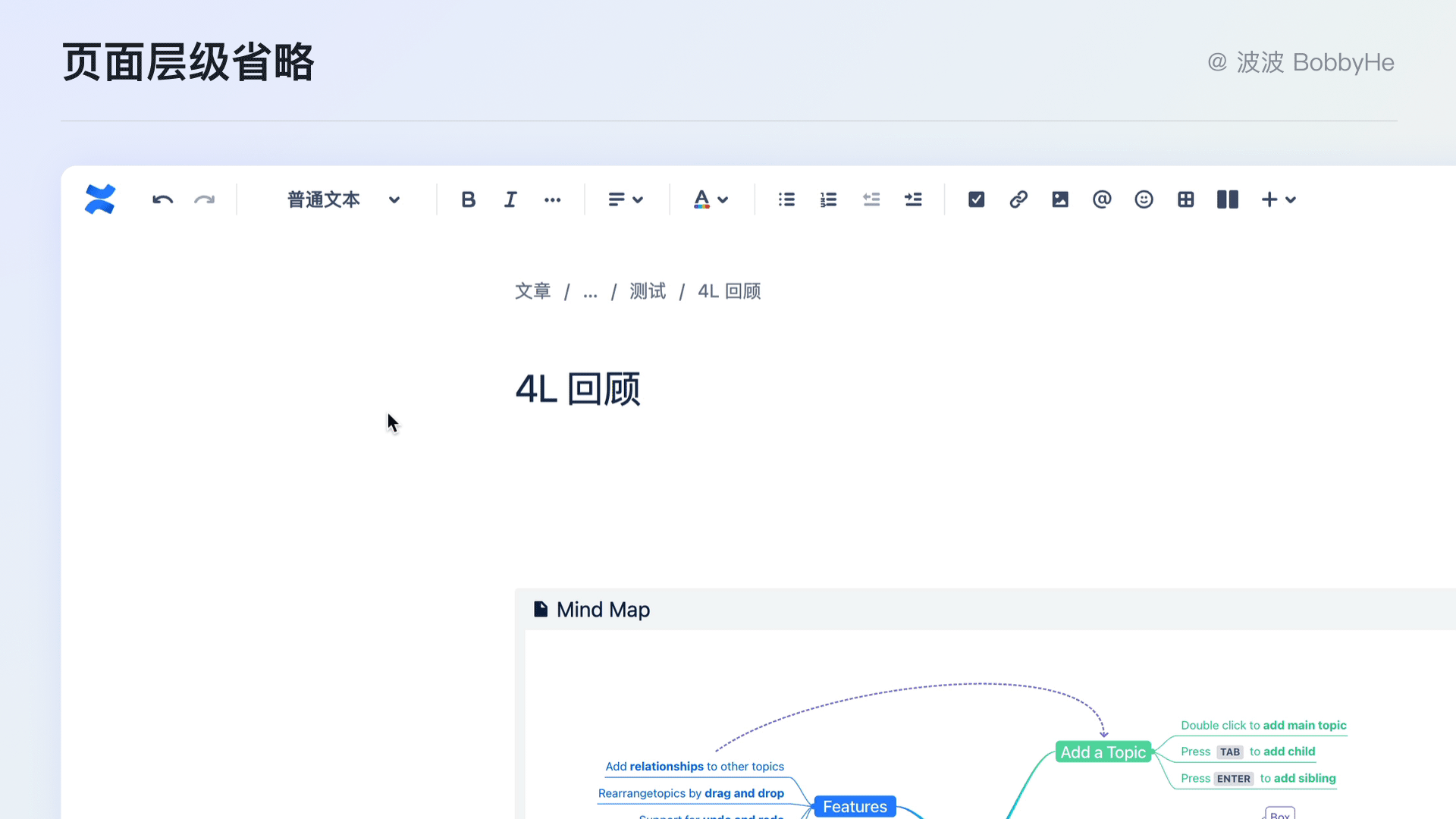Screen dimensions: 1456x819
Task: Insert a link with chain icon
Action: 1018,199
